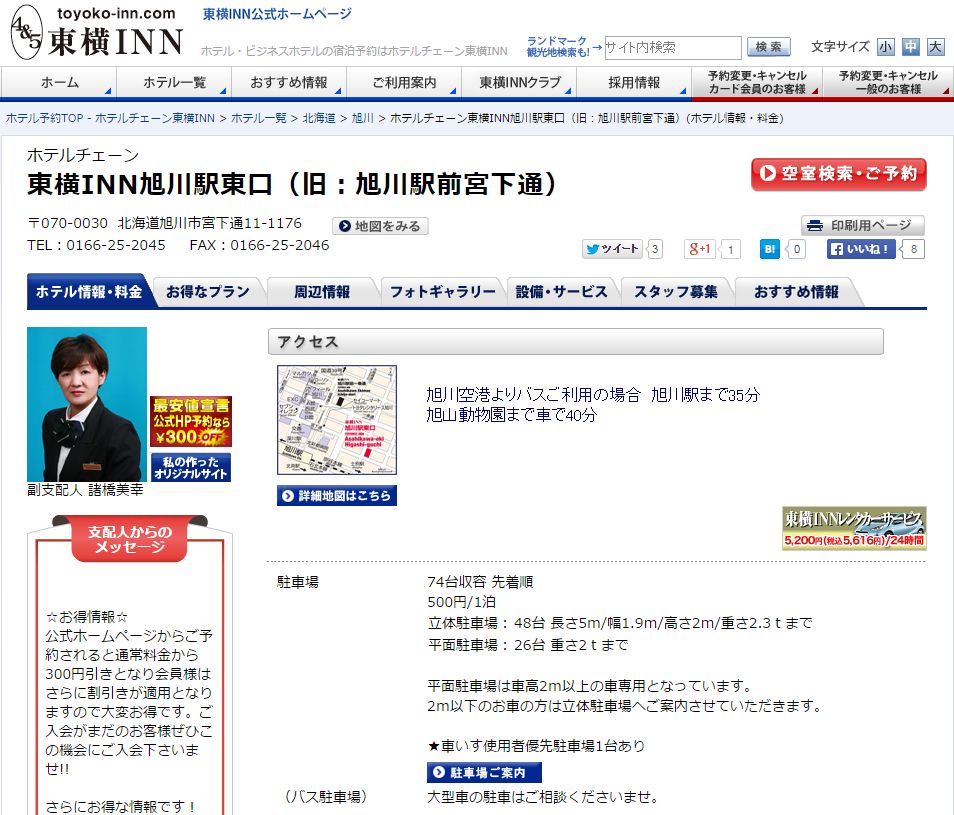The width and height of the screenshot is (954, 815).
Task: Open the ホテル一覧 menu
Action: point(174,82)
